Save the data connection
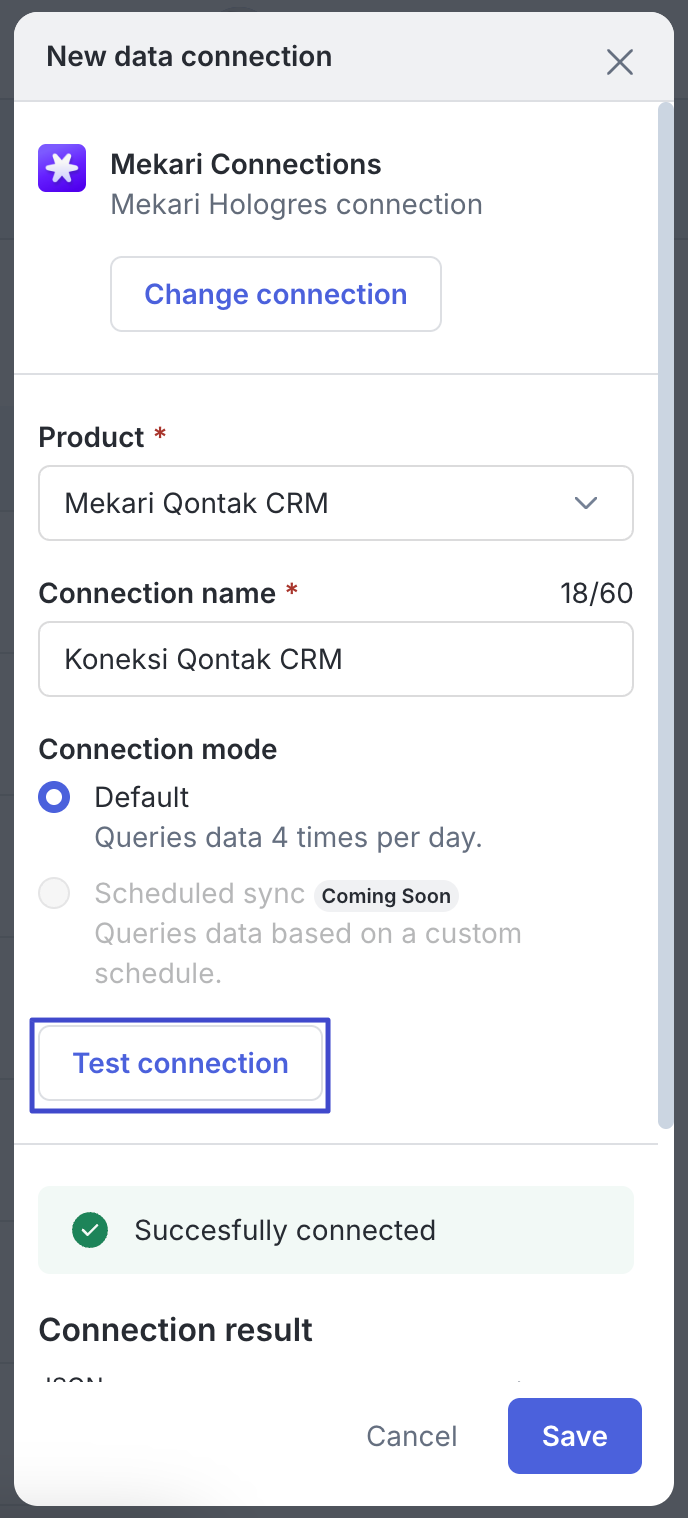The width and height of the screenshot is (688, 1518). tap(574, 1436)
